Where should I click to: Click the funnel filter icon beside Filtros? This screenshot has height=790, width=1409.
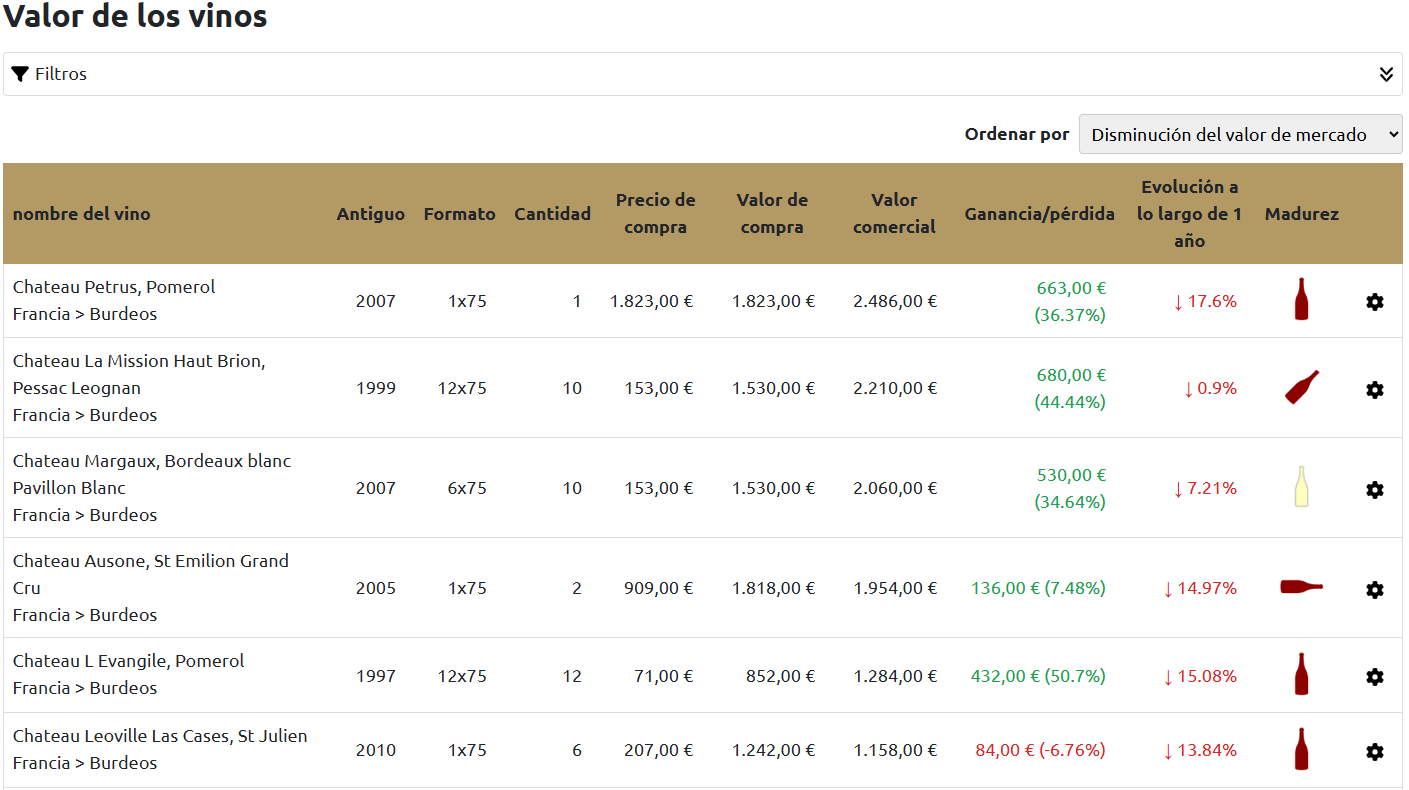(x=20, y=74)
